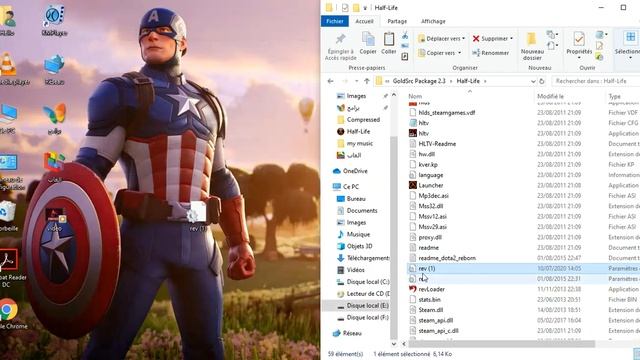Click the Propriétés checkmark icon in ribbon
This screenshot has width=640, height=360.
coord(578,39)
